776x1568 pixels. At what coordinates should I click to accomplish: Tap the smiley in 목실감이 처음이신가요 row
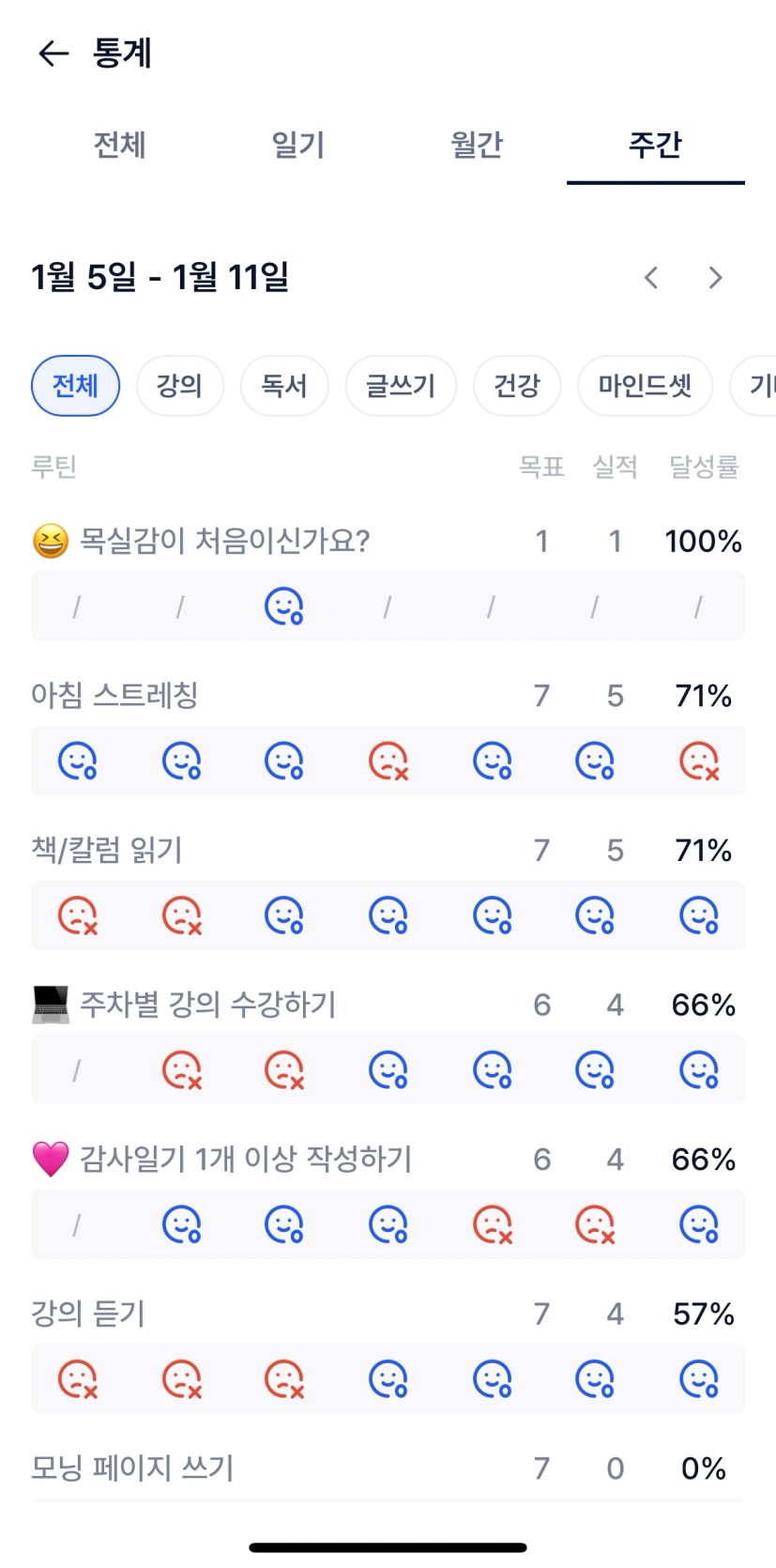pos(283,607)
